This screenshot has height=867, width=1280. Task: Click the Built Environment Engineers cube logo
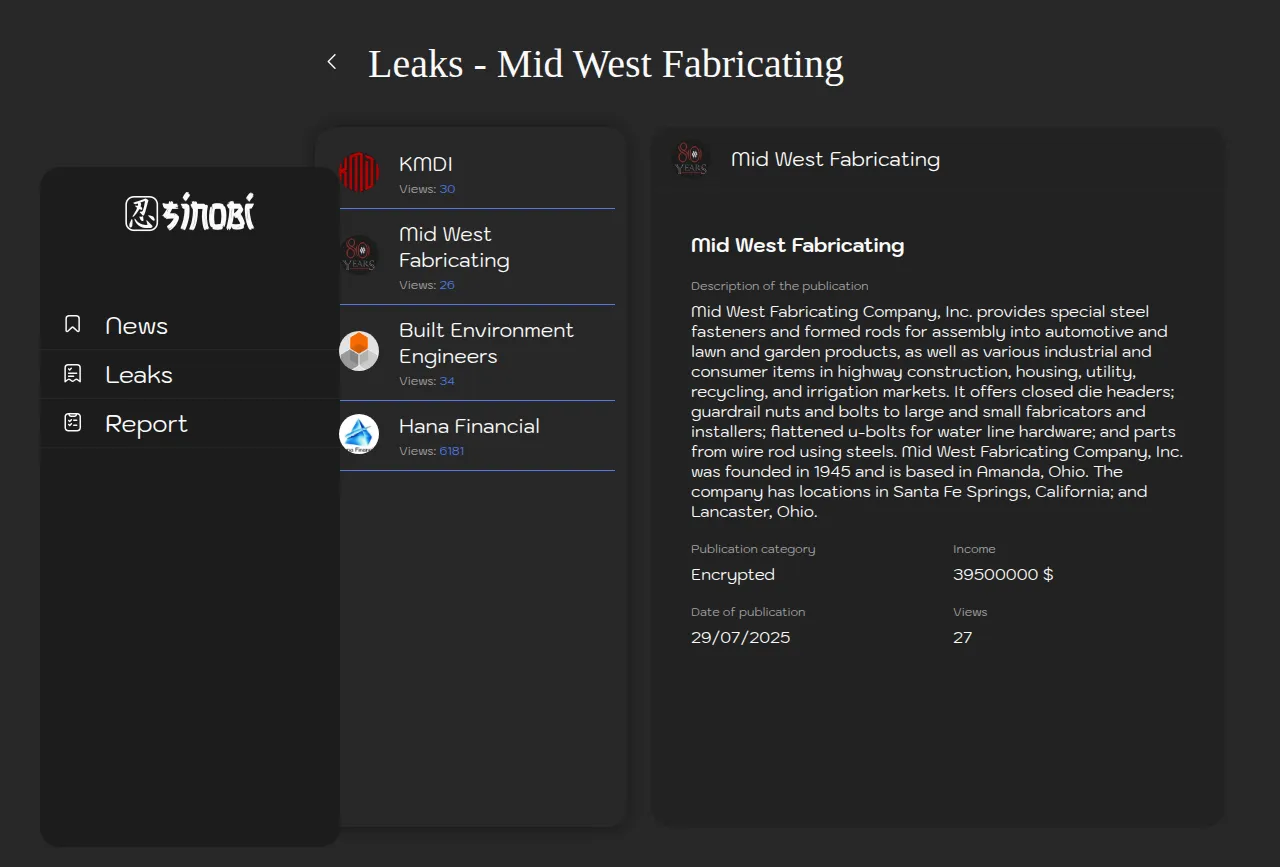click(x=359, y=351)
